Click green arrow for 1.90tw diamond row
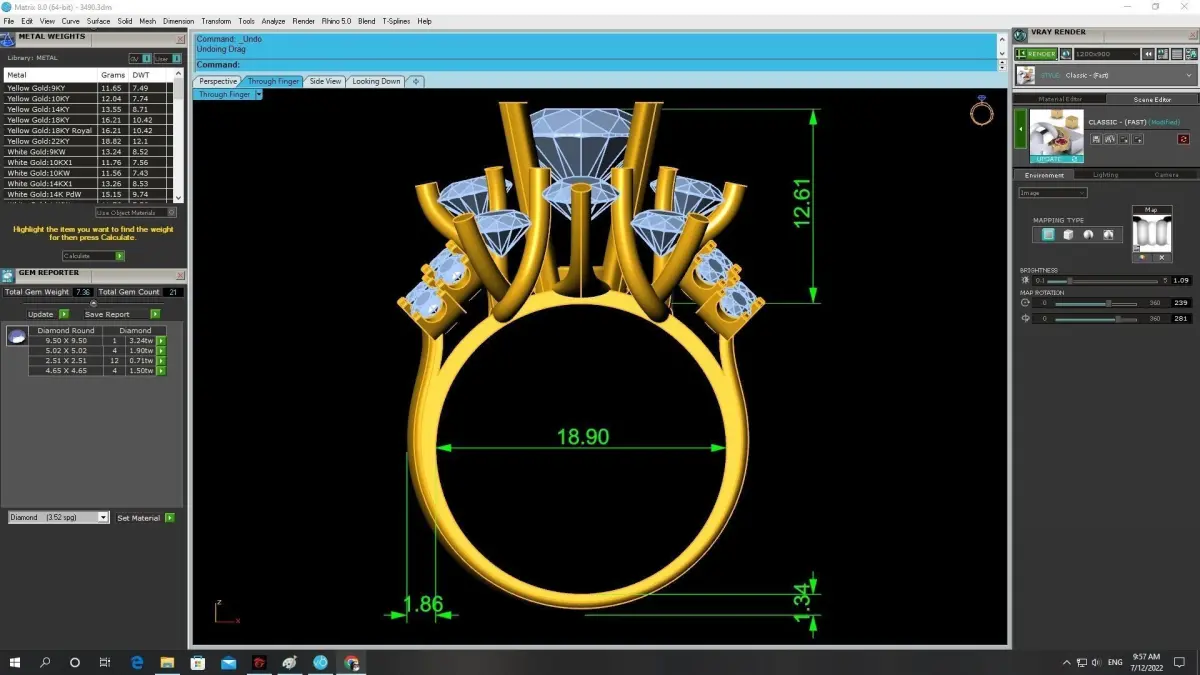 click(161, 351)
